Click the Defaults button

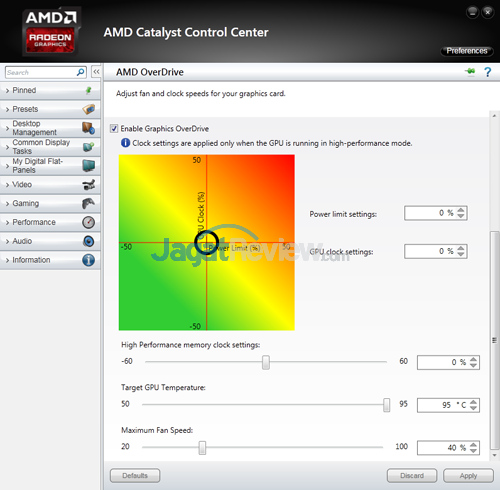coord(135,476)
